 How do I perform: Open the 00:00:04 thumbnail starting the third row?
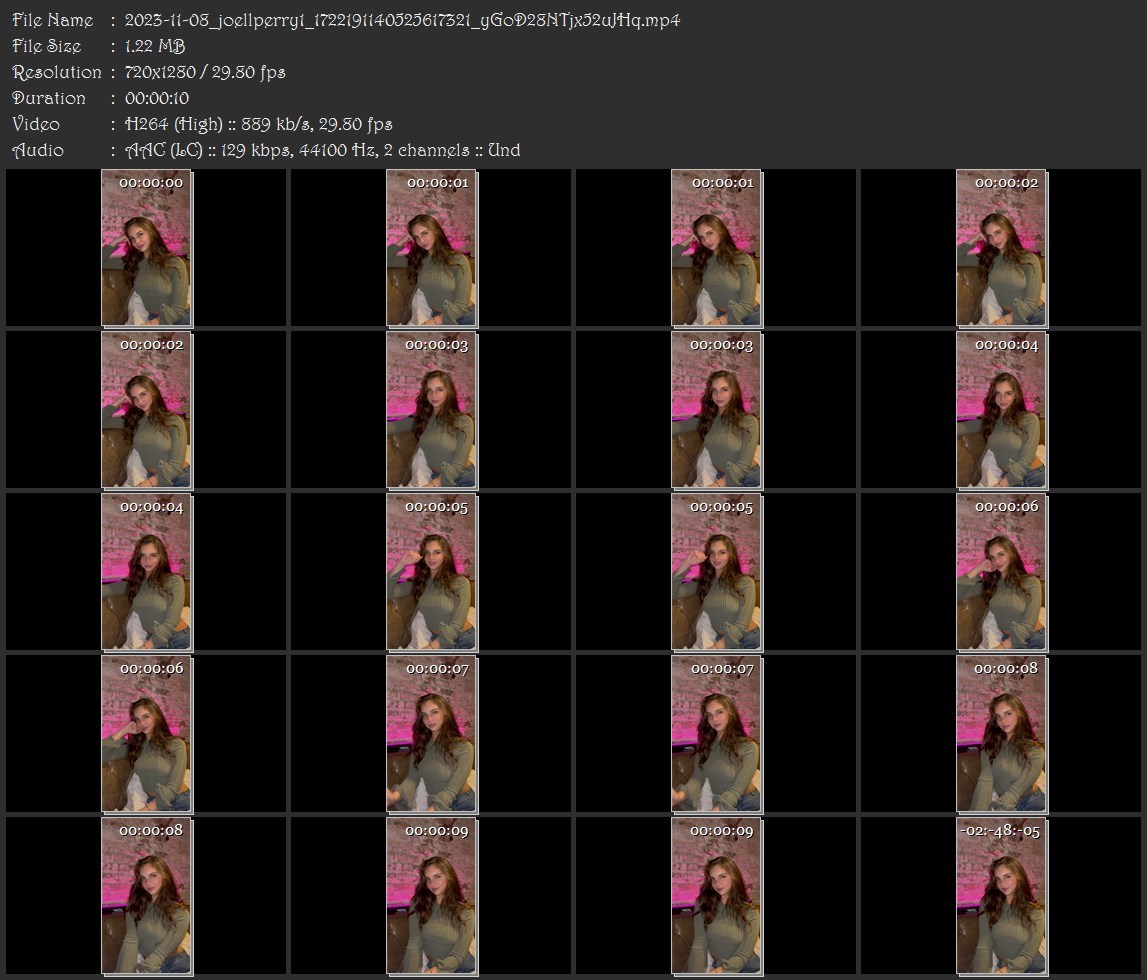pos(146,572)
